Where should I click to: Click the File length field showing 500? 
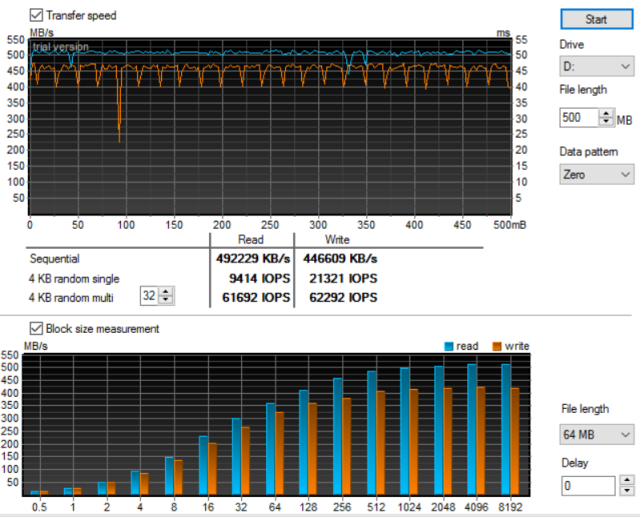[x=577, y=118]
